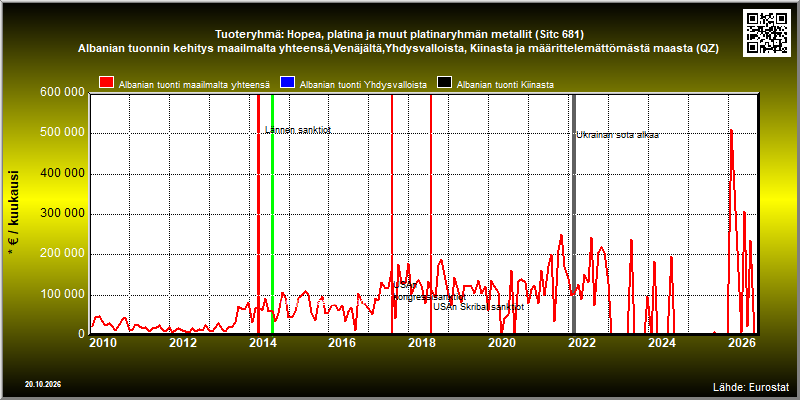Click the y-axis label '400 000'
The height and width of the screenshot is (400, 800).
62,173
